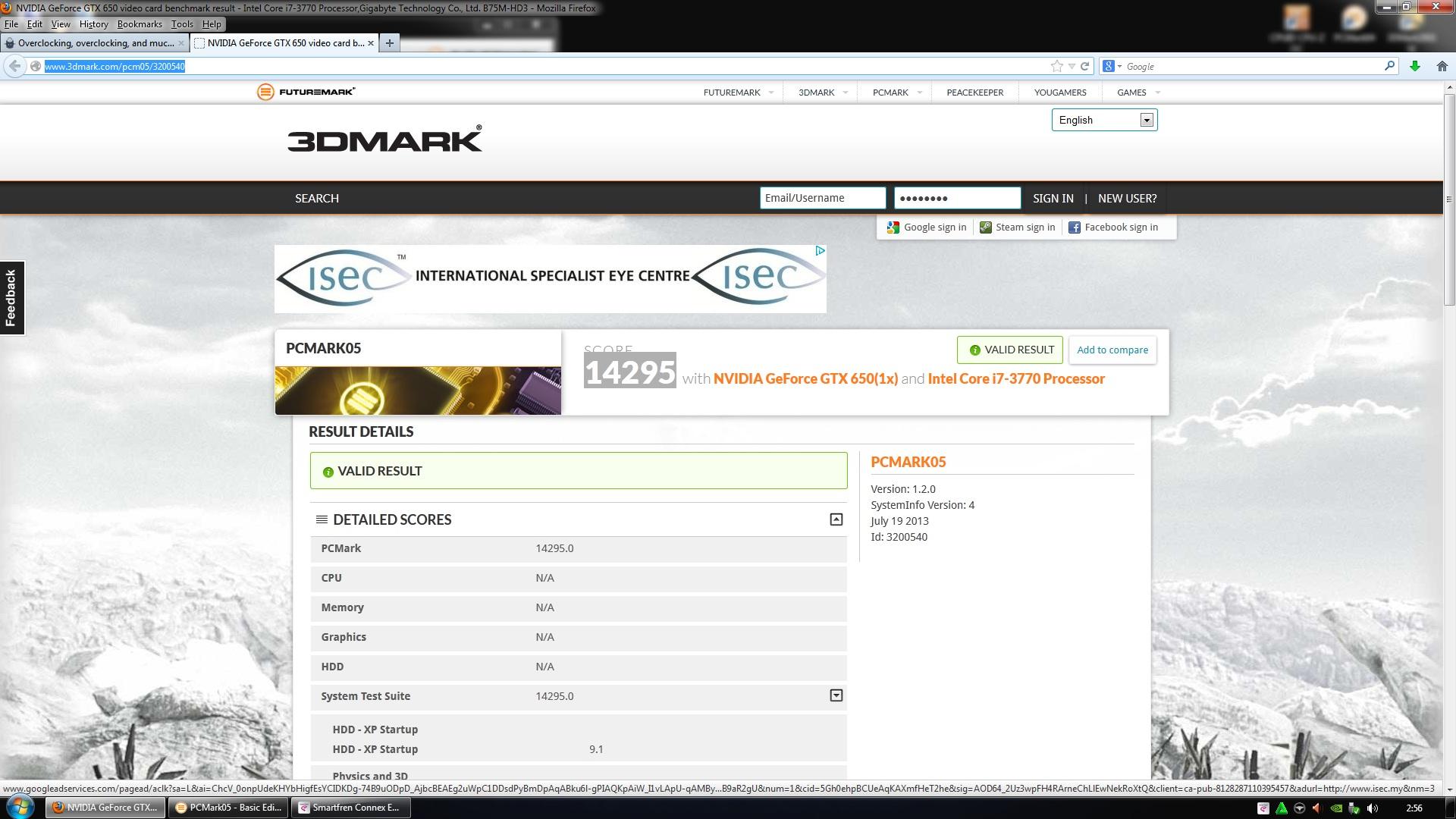Image resolution: width=1456 pixels, height=819 pixels.
Task: Click the steering wheel tray icon
Action: click(x=1299, y=808)
